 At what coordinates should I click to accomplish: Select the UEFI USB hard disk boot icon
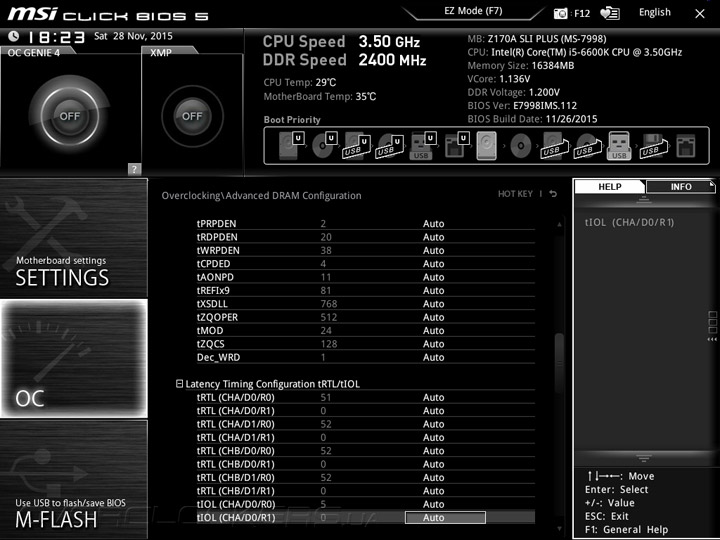(x=357, y=146)
